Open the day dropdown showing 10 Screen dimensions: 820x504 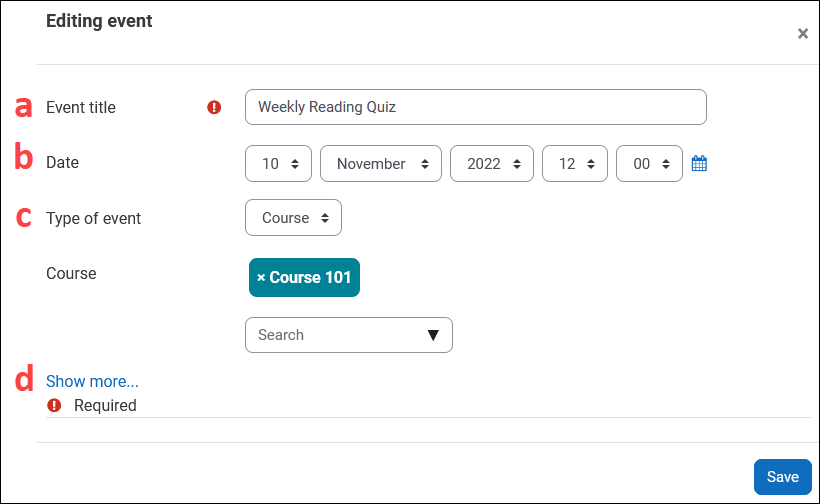pos(278,164)
